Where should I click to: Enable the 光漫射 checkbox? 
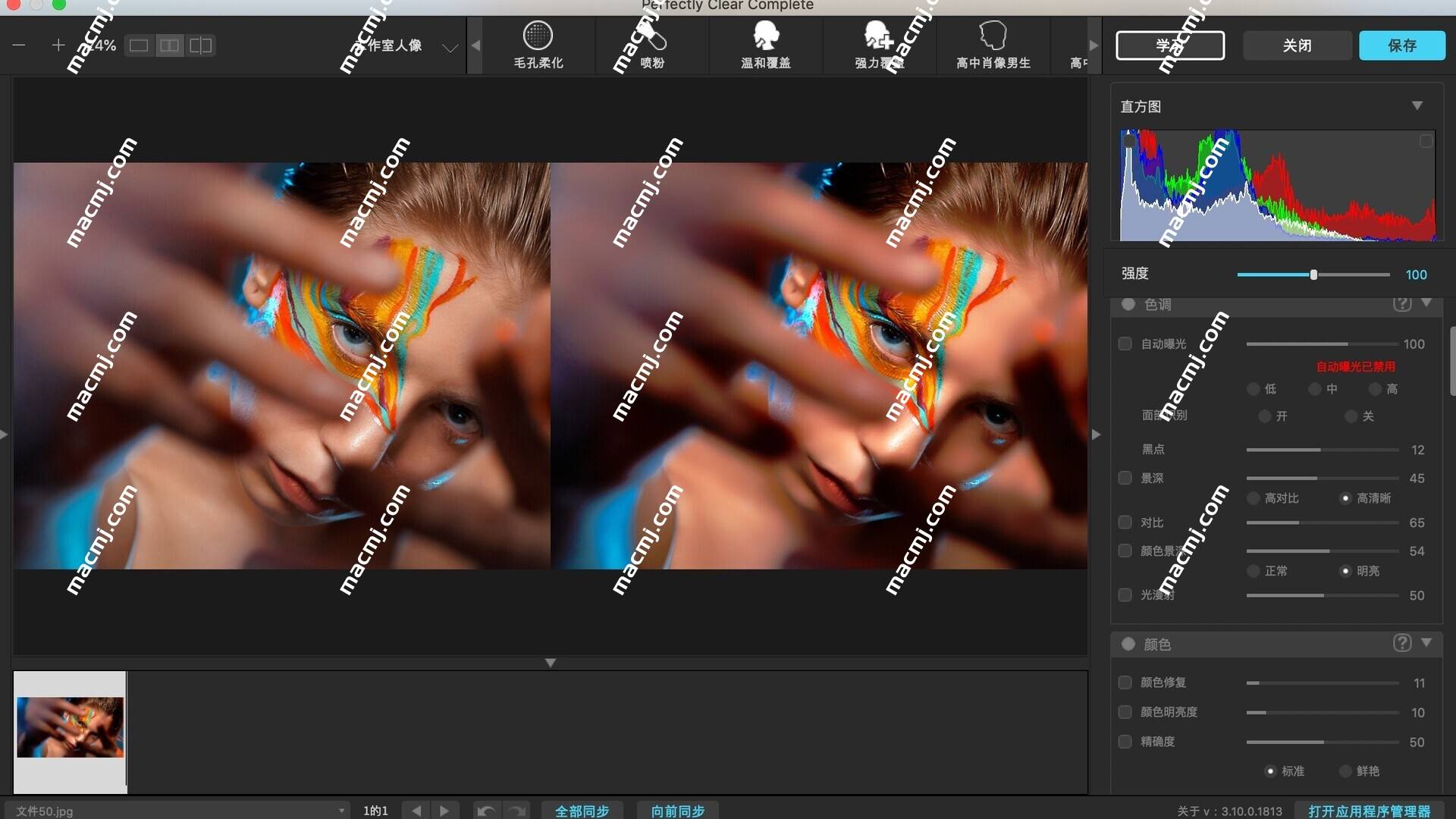click(x=1125, y=595)
